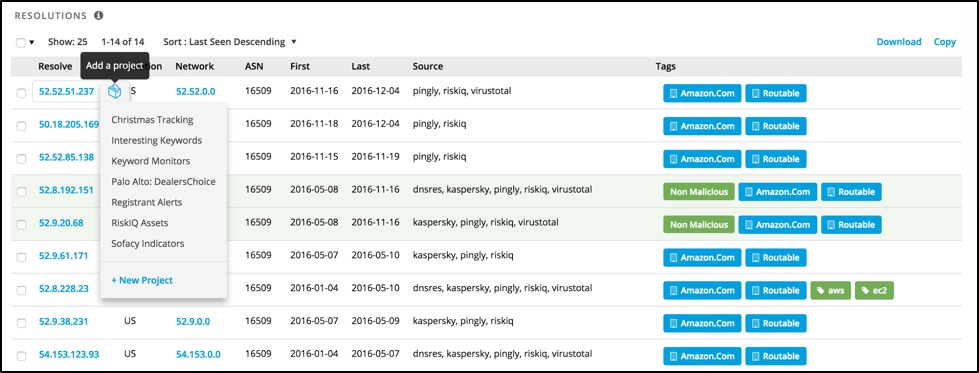Open IP address 52.9.38.231

click(64, 322)
